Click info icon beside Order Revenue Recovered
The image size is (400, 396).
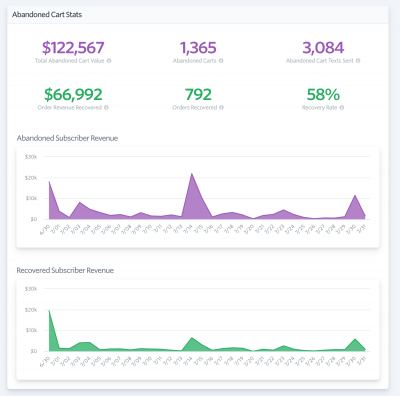[x=106, y=107]
